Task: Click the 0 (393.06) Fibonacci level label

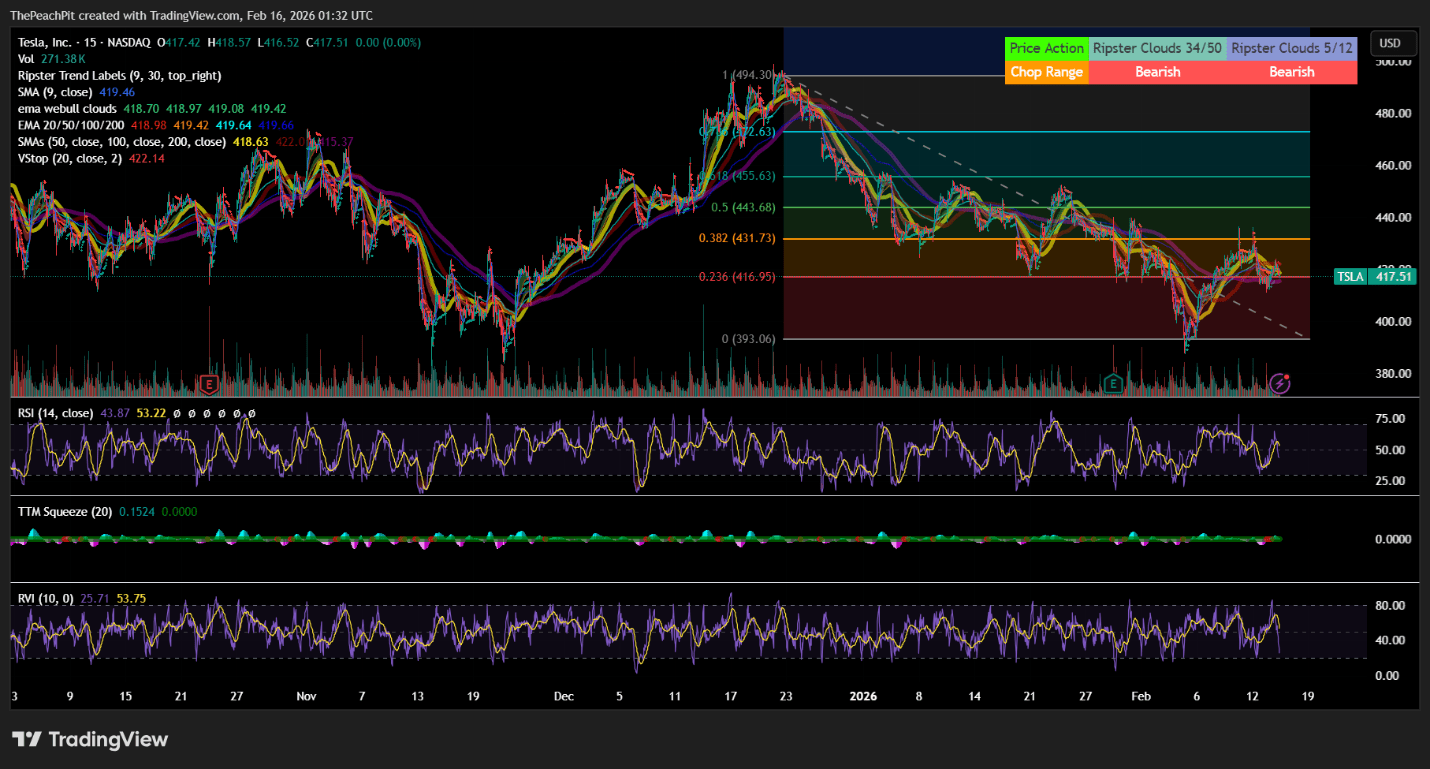Action: coord(749,339)
